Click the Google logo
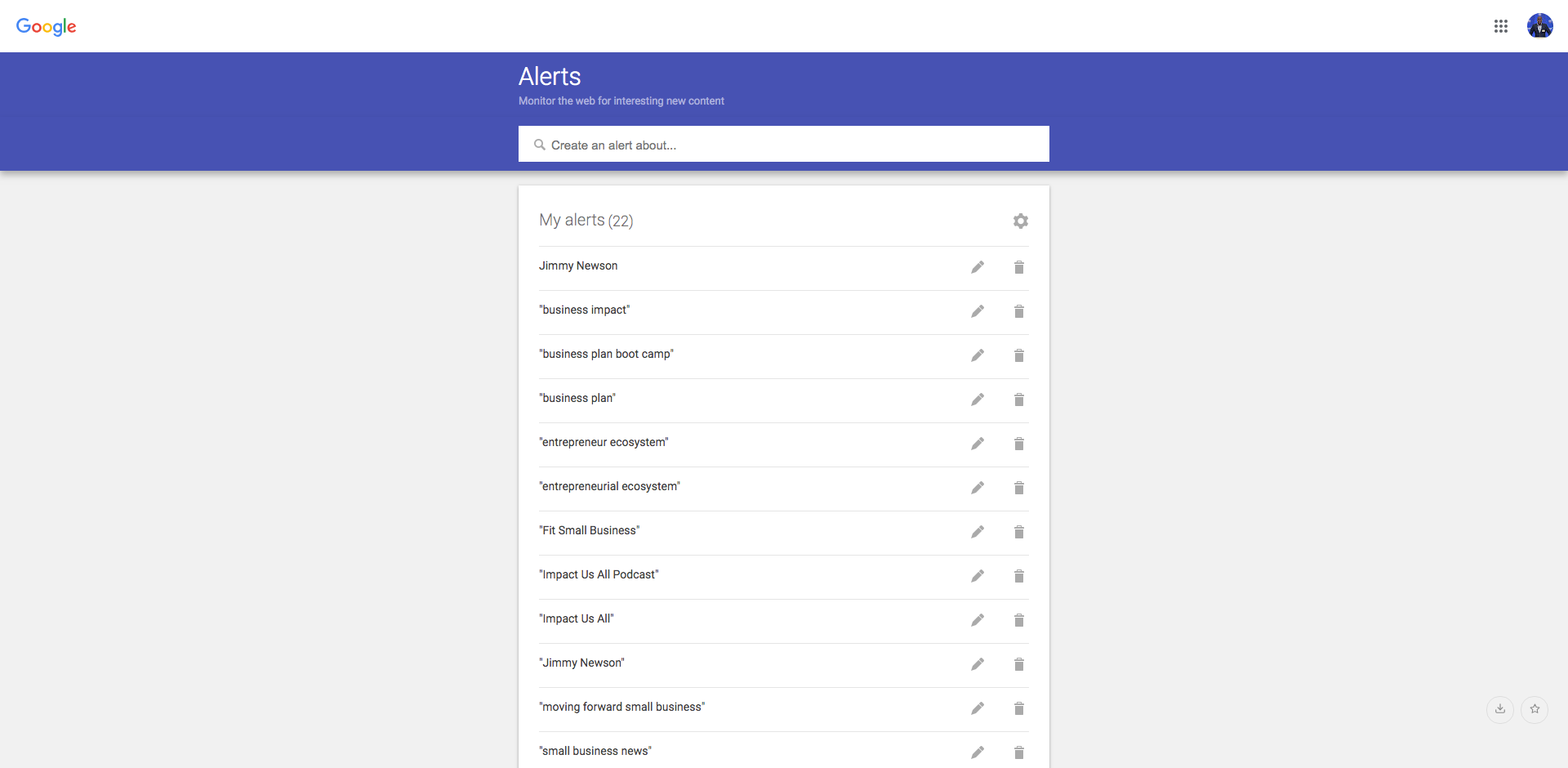1568x768 pixels. point(46,26)
